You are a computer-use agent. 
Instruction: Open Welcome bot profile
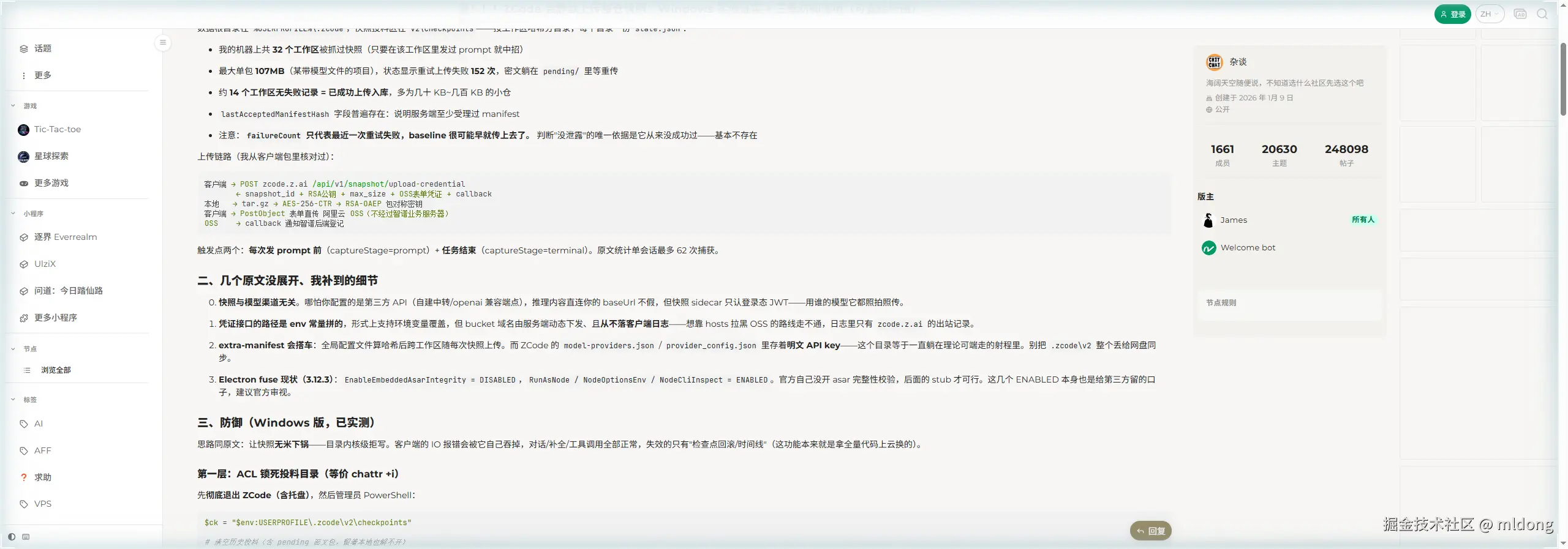[x=1248, y=247]
